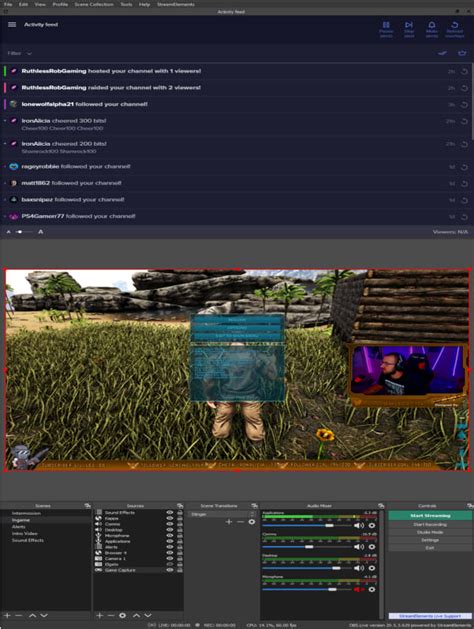Viewport: 474px width, 629px height.
Task: Open the File menu
Action: tap(8, 4)
